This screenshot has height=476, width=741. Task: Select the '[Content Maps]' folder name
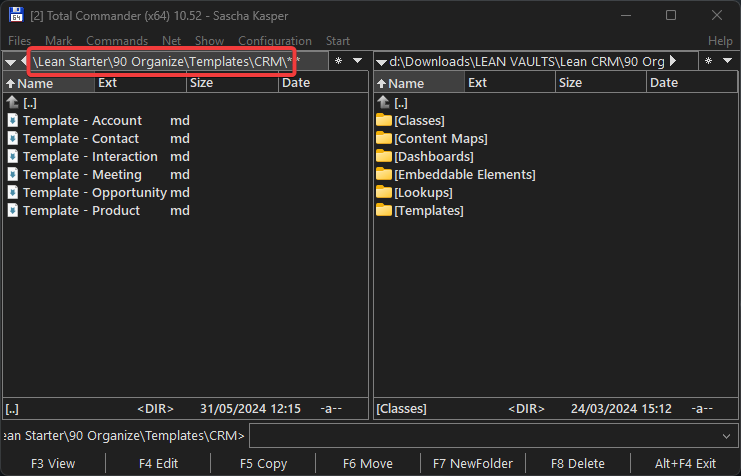441,138
